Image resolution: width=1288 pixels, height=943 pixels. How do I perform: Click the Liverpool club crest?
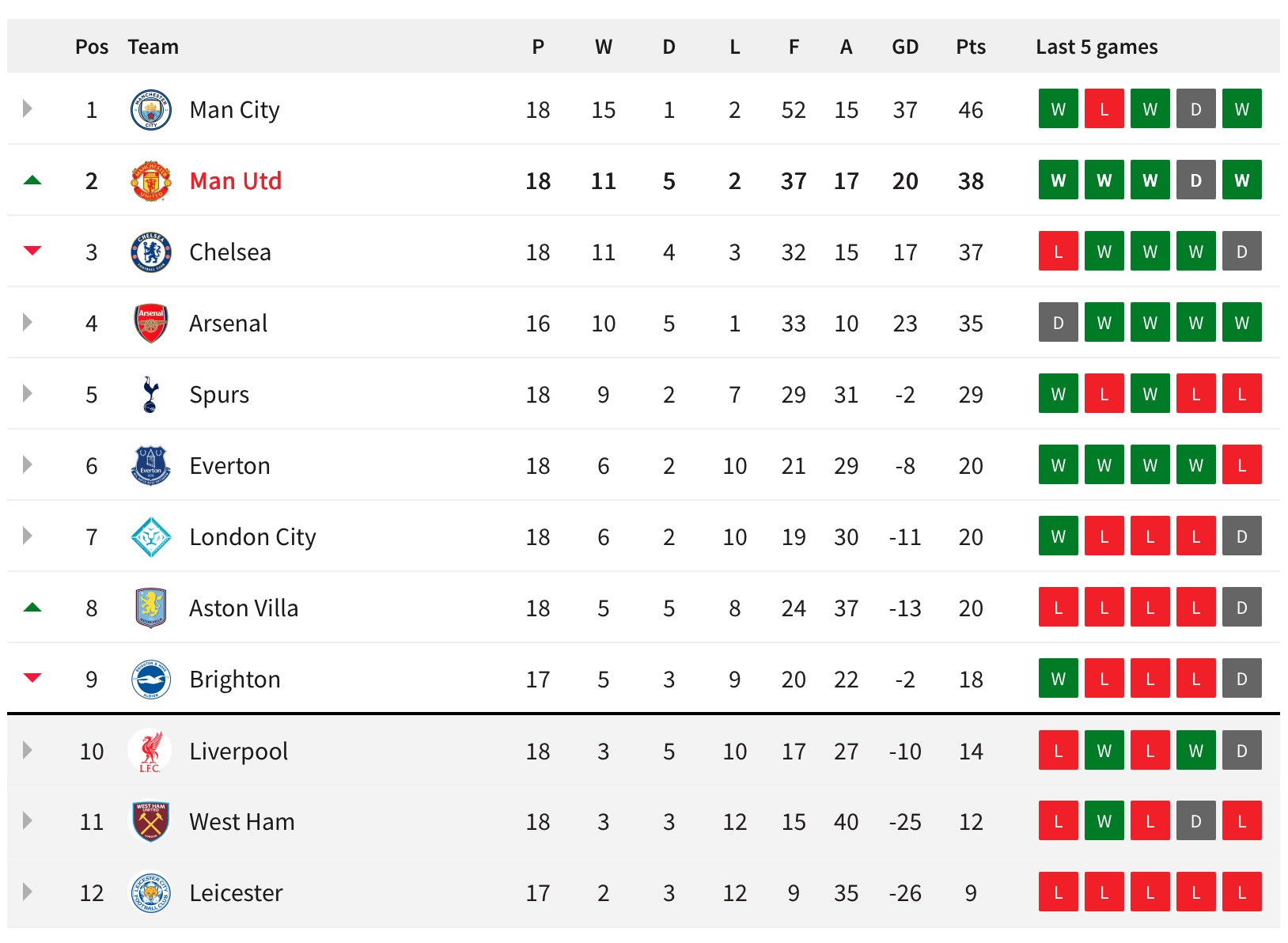point(150,751)
